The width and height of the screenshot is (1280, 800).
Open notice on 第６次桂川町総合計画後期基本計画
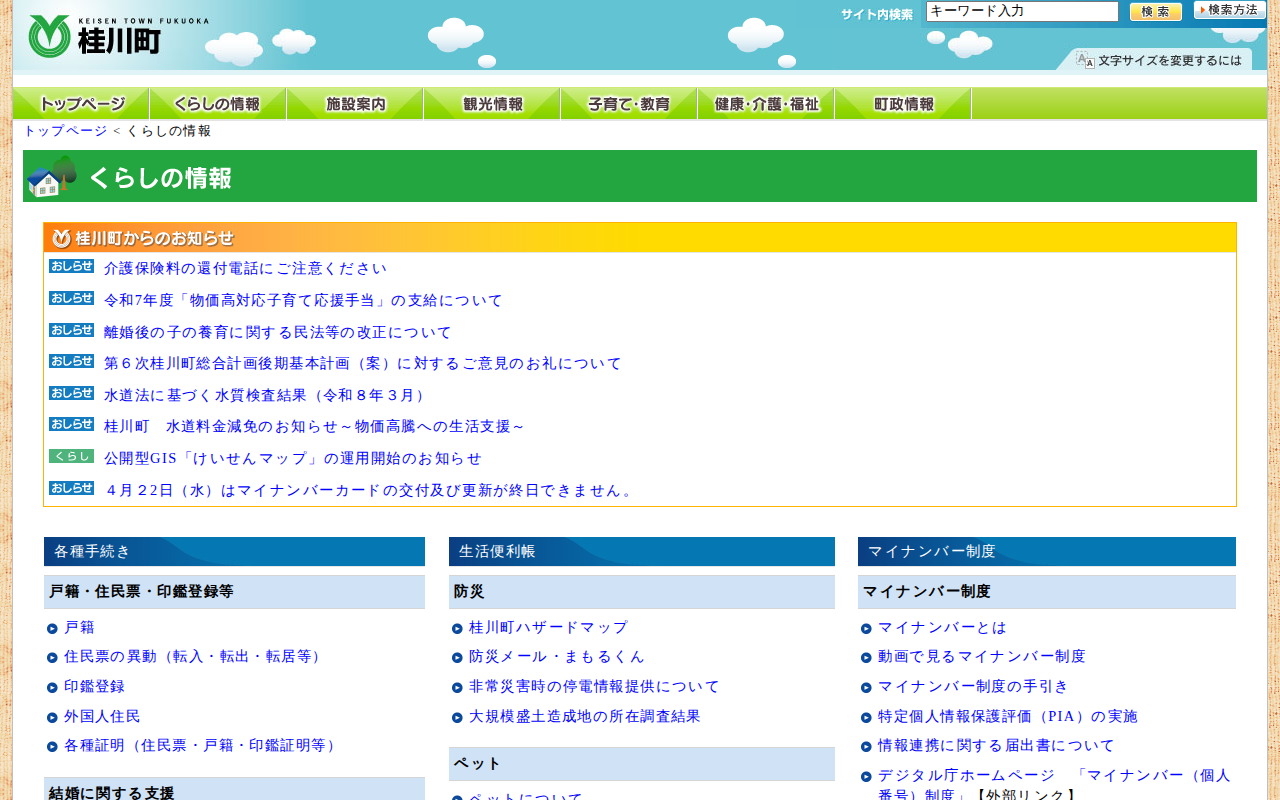[x=363, y=364]
